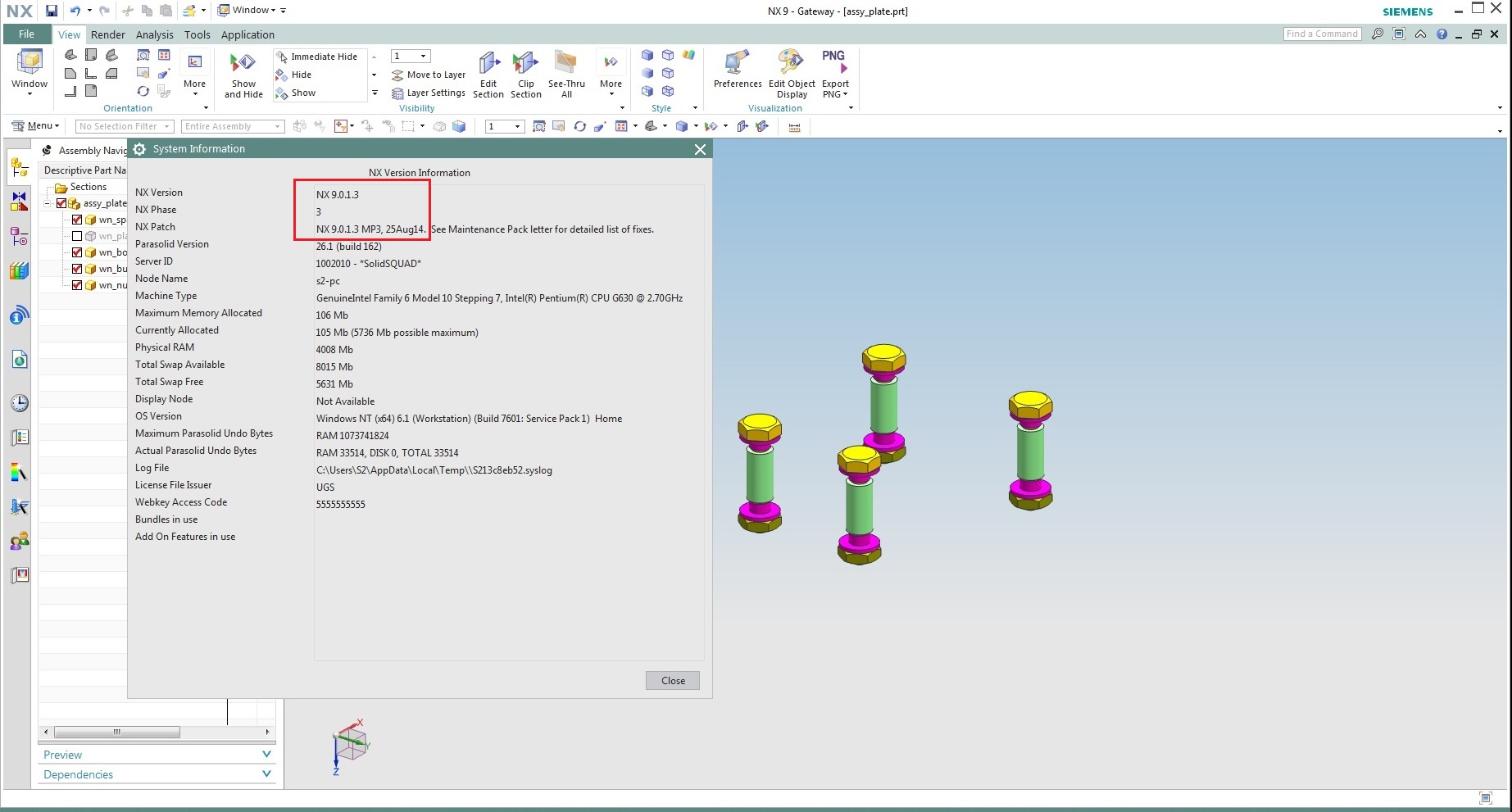Uncheck the wn_sp component checkbox

click(77, 220)
